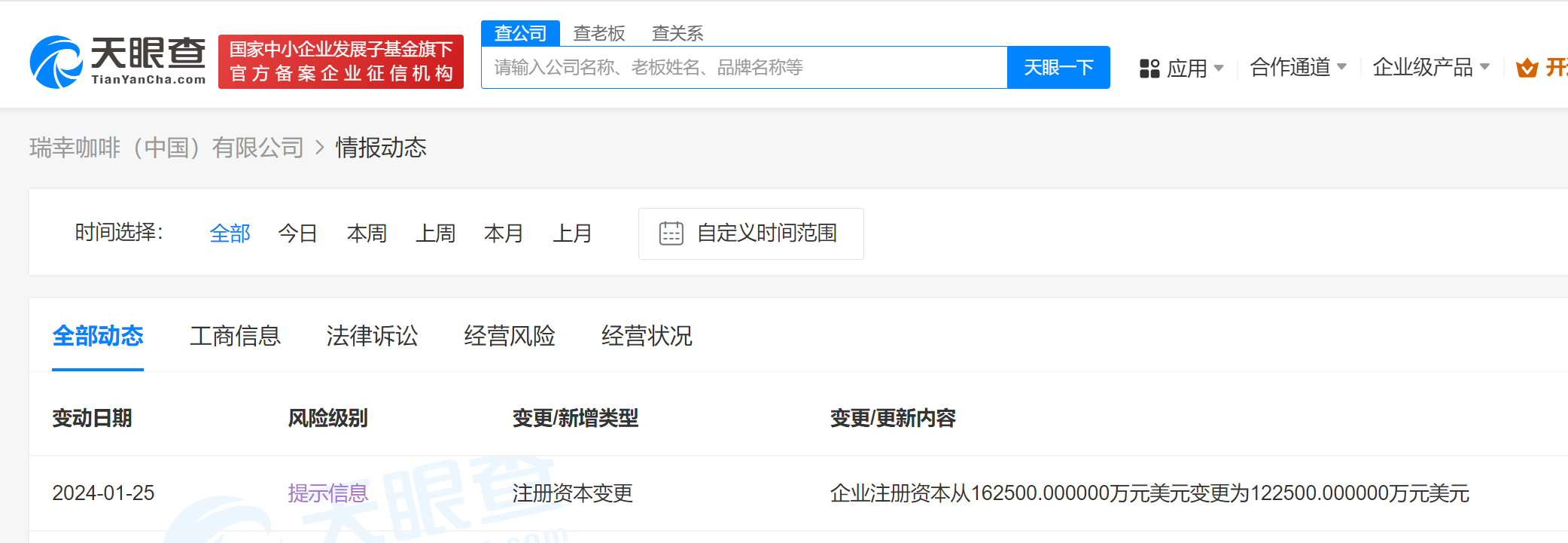Open the 自定义时间范围 picker
Screen dimensions: 1568x543
pyautogui.click(x=751, y=233)
